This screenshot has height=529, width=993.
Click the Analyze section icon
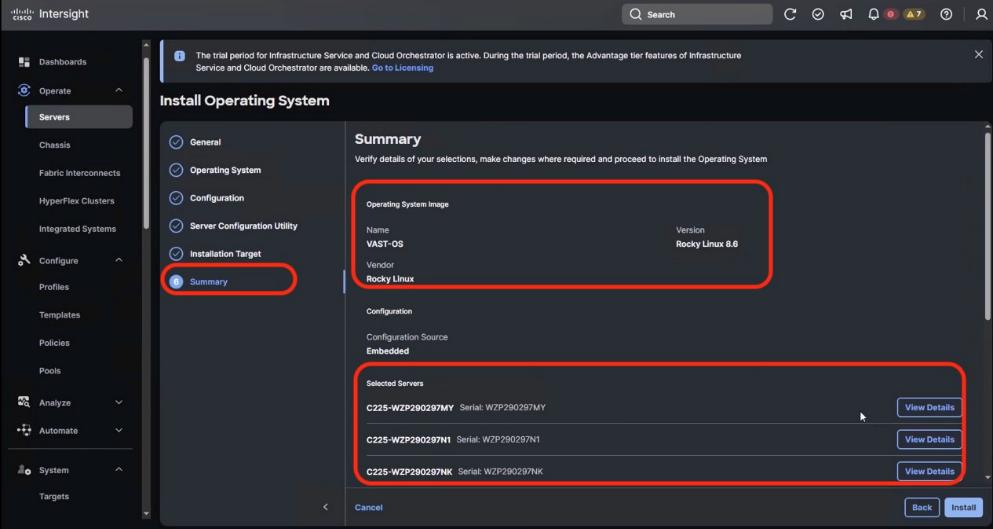click(24, 402)
